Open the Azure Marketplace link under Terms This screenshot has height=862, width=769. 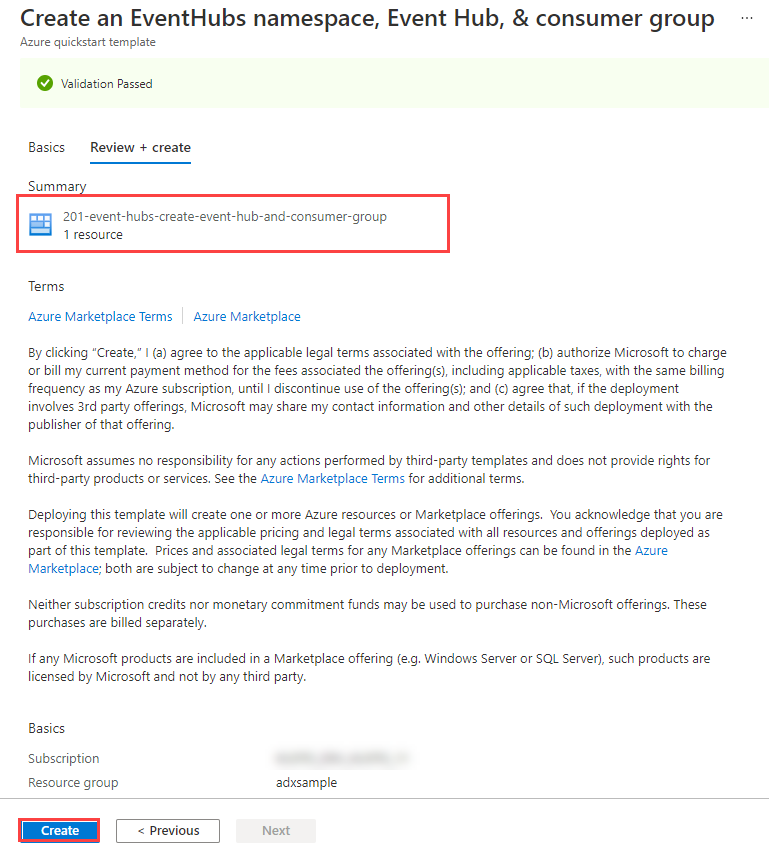point(246,316)
